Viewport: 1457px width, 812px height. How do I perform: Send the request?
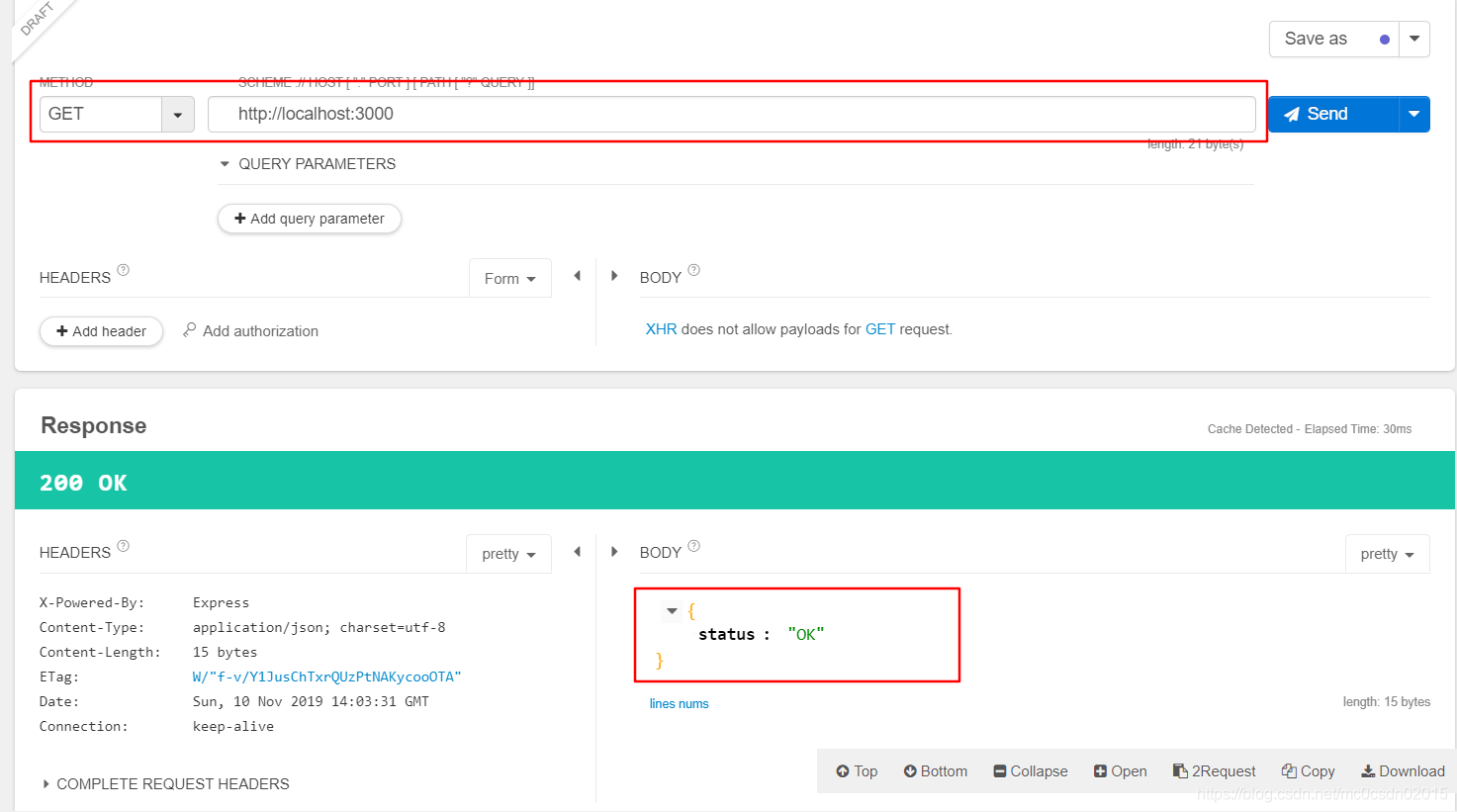click(x=1333, y=114)
